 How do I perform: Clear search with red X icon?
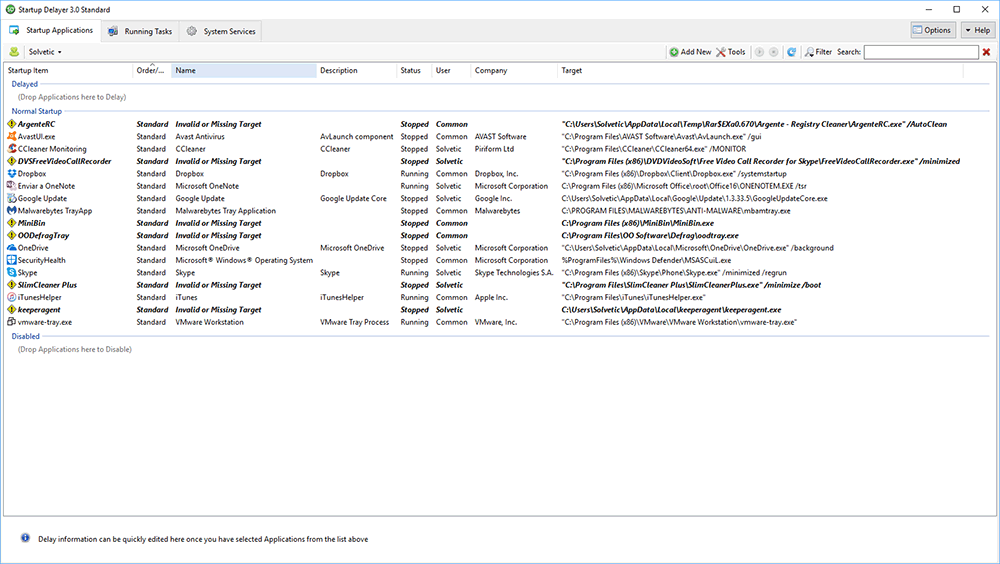tap(987, 52)
